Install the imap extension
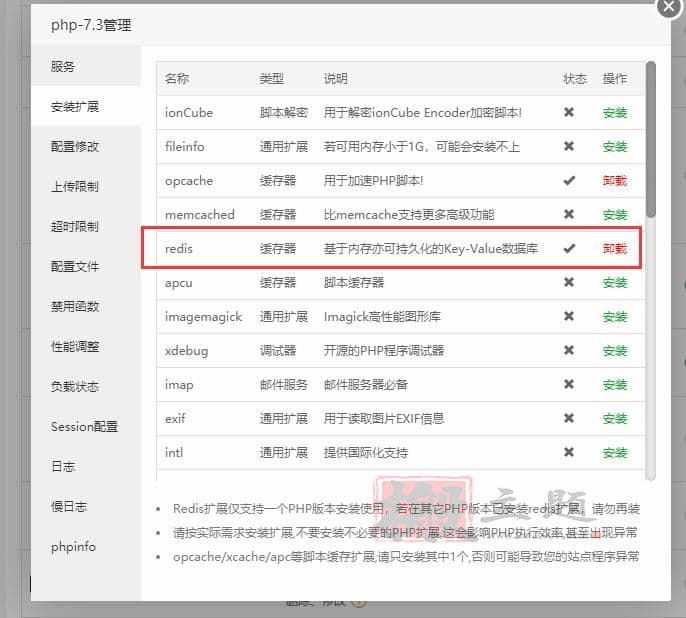686x618 pixels. [615, 385]
